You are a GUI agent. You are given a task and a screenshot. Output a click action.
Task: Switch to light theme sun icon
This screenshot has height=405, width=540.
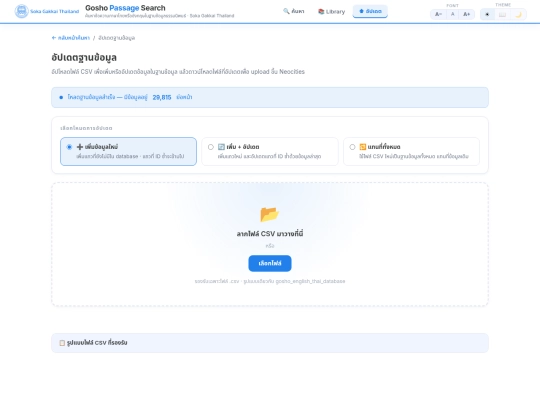[x=487, y=14]
